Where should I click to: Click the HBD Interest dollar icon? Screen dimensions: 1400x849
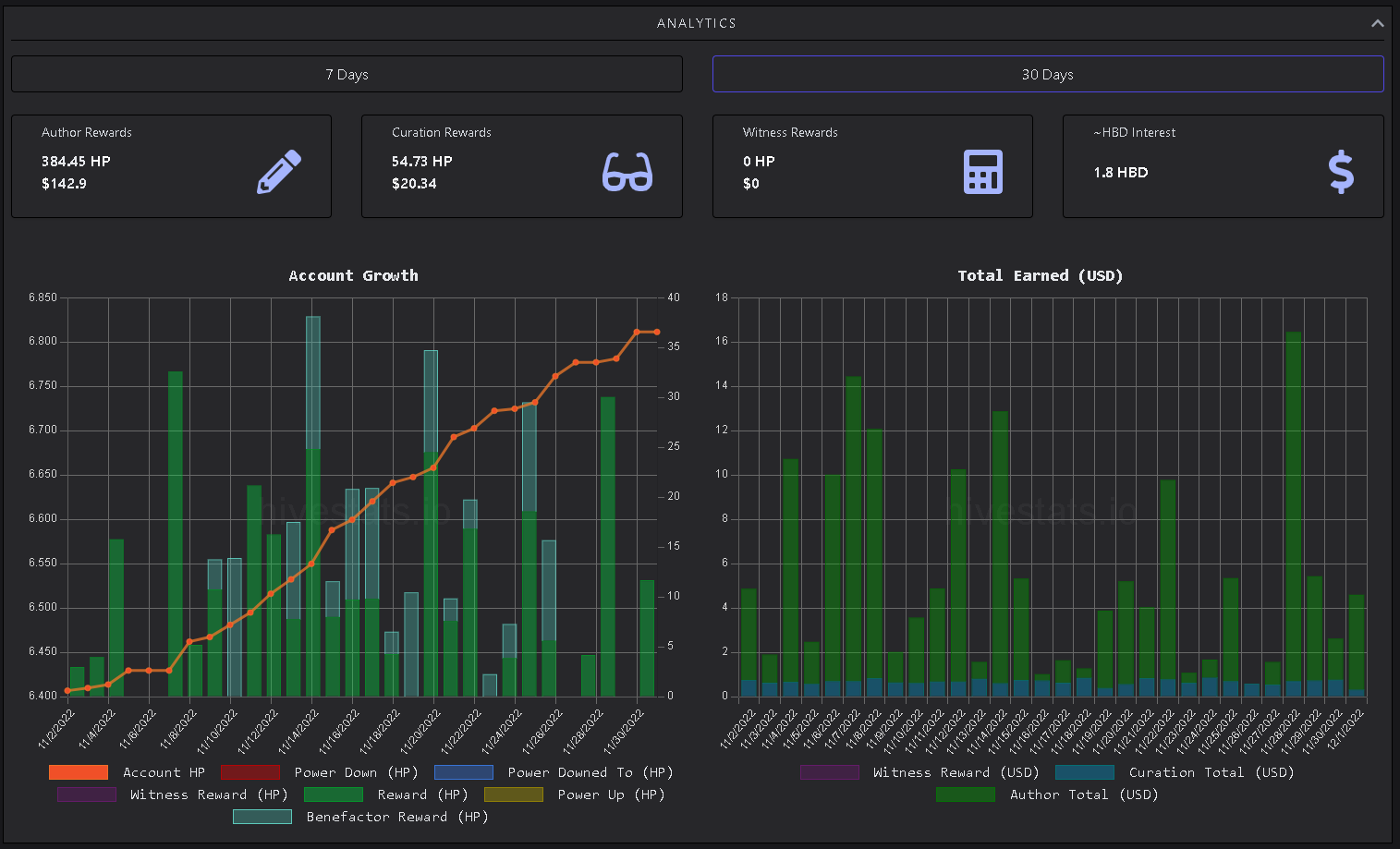pyautogui.click(x=1341, y=172)
